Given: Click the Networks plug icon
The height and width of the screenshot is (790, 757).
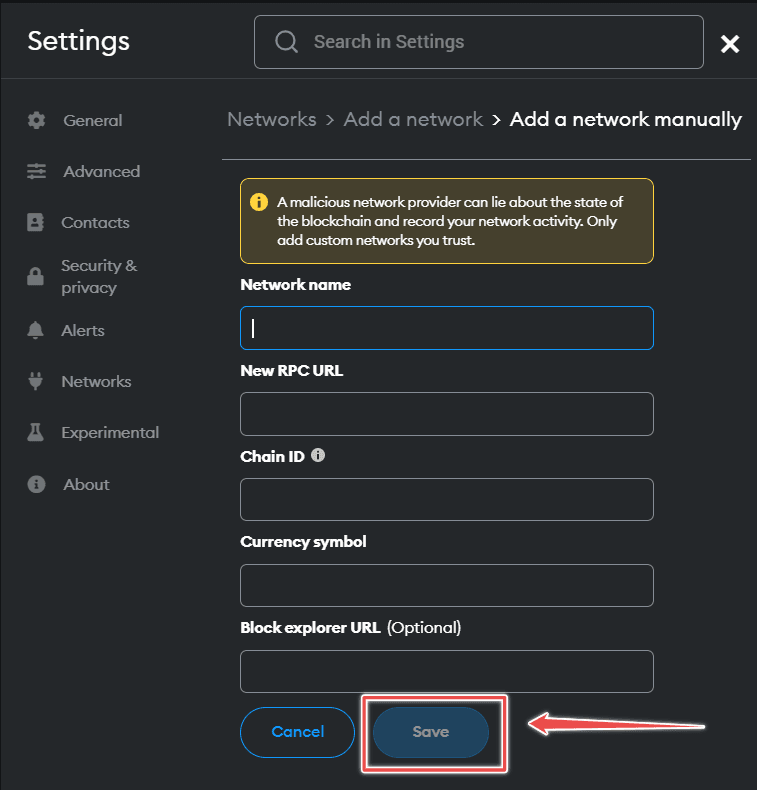Looking at the screenshot, I should tap(36, 381).
